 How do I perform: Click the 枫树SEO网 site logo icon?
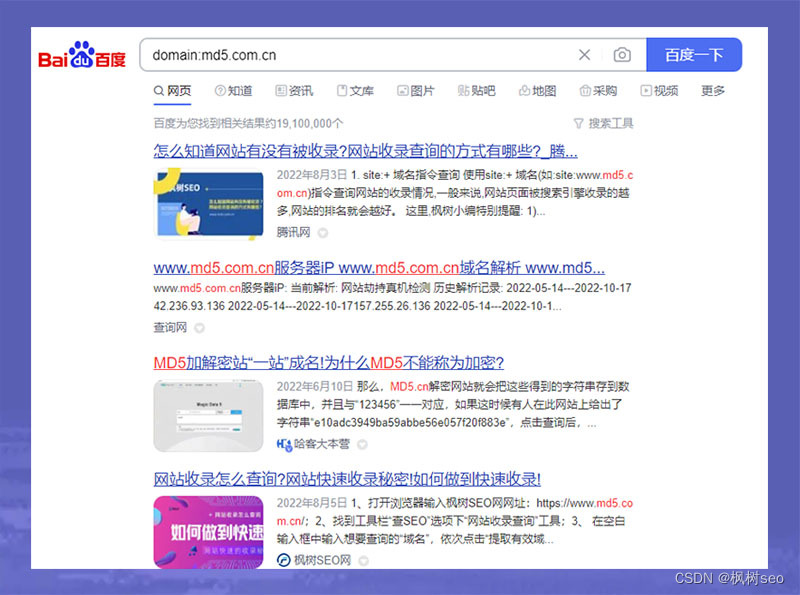[x=284, y=560]
